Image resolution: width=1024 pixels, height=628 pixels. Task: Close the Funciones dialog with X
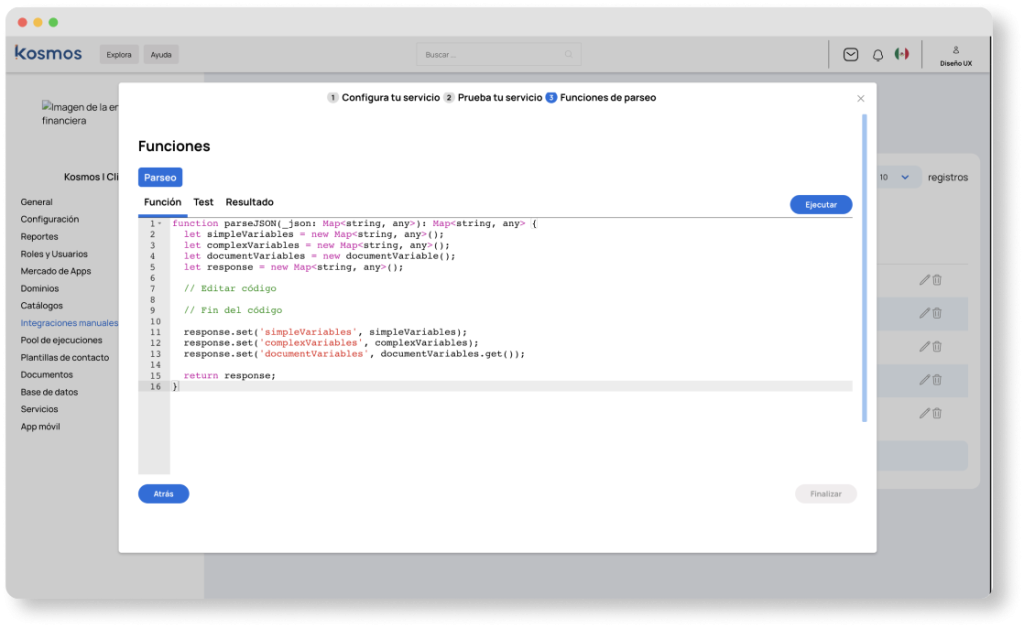(861, 99)
